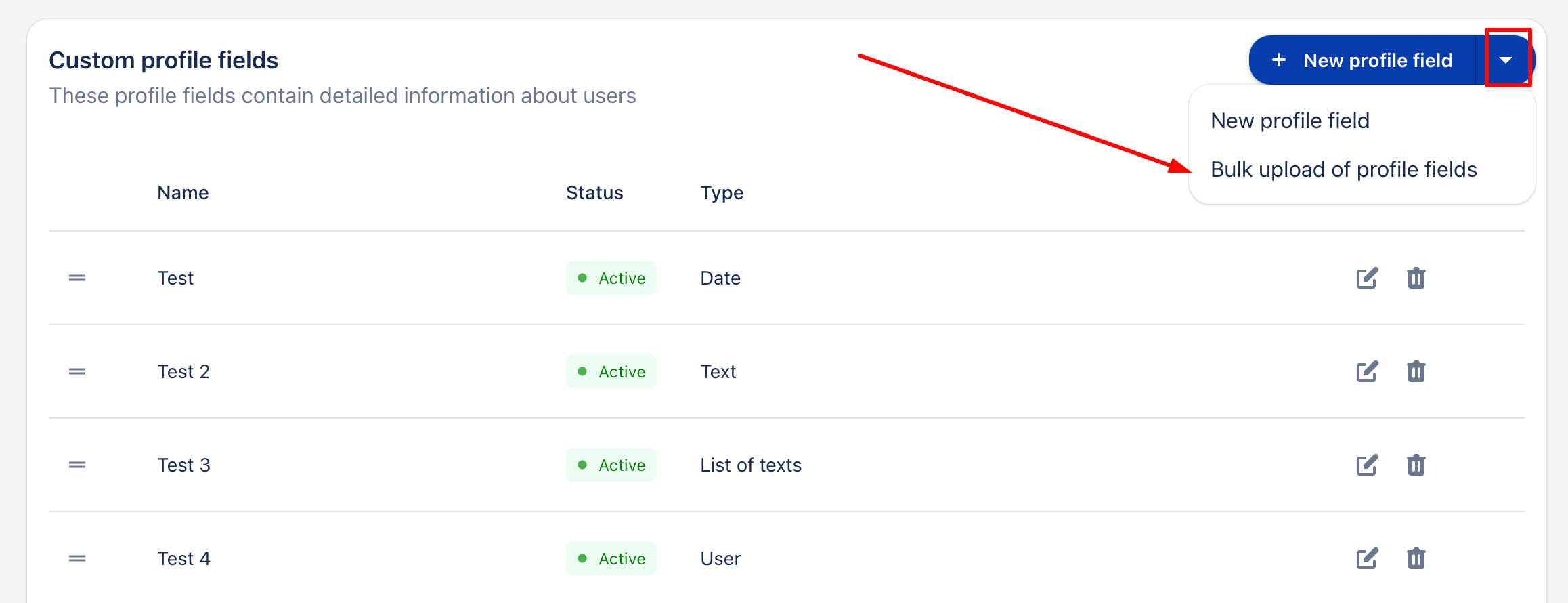Edit the Test 4 profile field
The height and width of the screenshot is (603, 1568).
pyautogui.click(x=1366, y=558)
